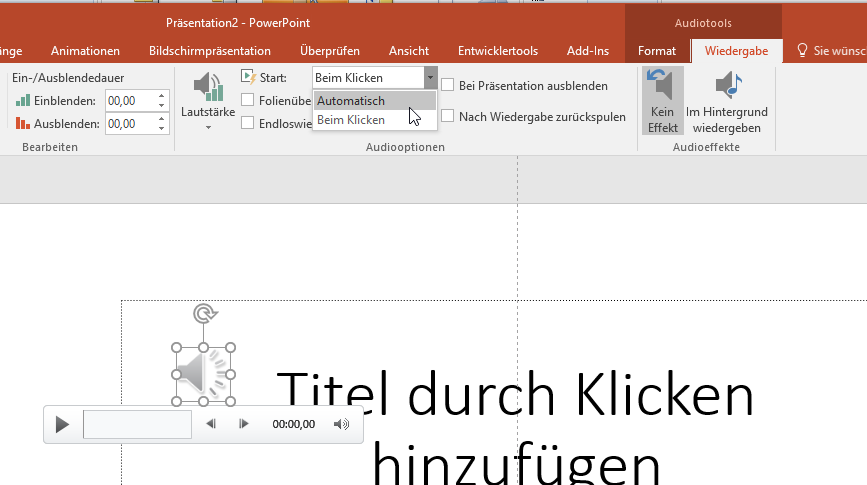Increase Ausblenden duration with up arrow
This screenshot has width=867, height=485.
pos(161,119)
